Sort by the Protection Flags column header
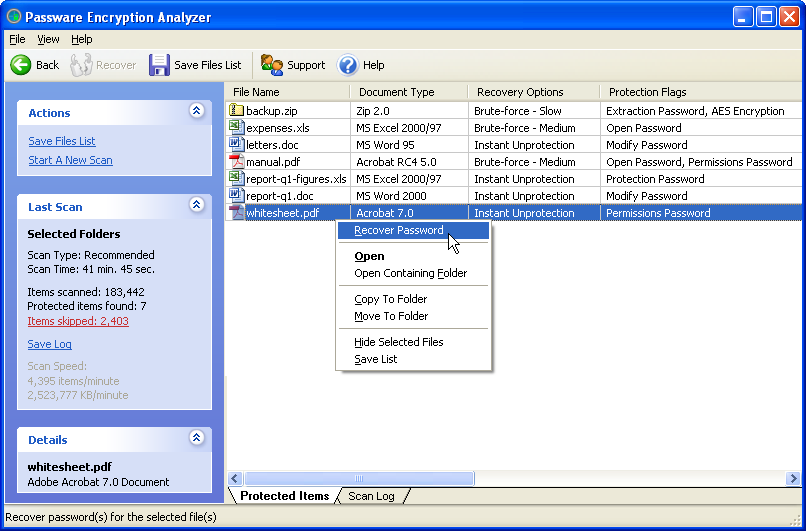806x531 pixels. [702, 92]
